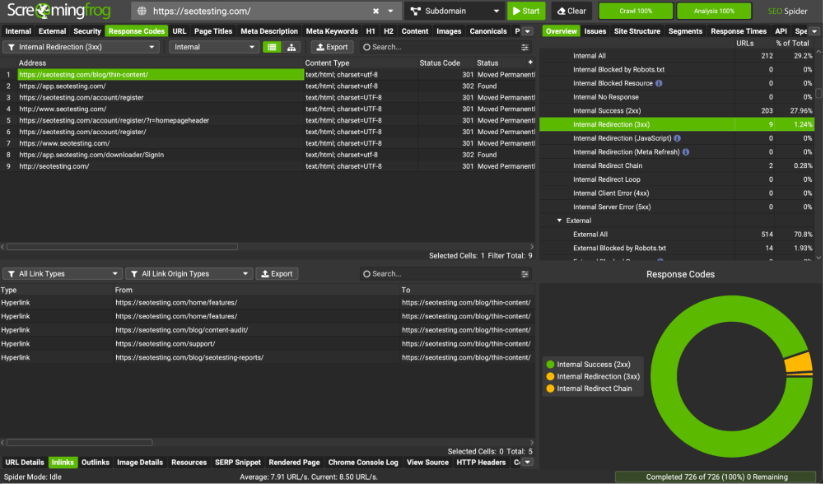823x484 pixels.
Task: Clear the URL in address bar
Action: [375, 11]
